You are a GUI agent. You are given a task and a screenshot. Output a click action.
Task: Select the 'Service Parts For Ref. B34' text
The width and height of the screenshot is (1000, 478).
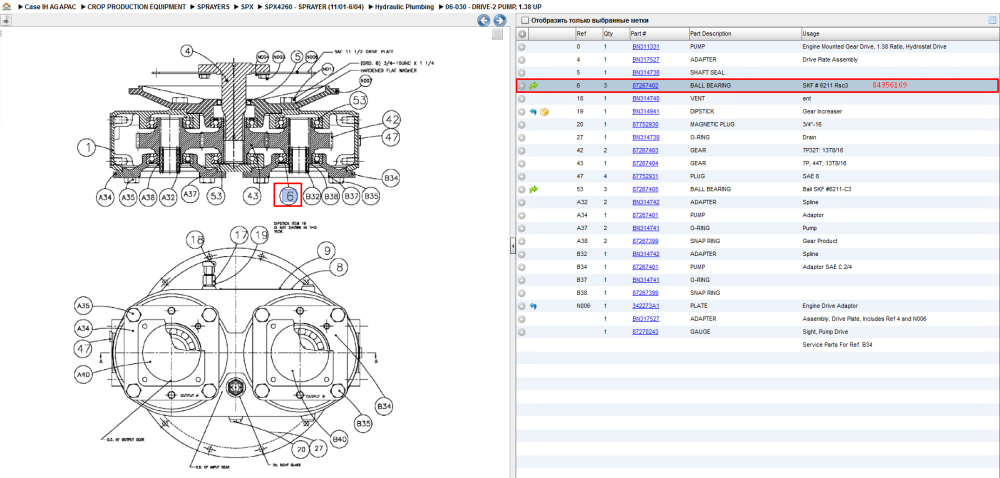point(837,345)
